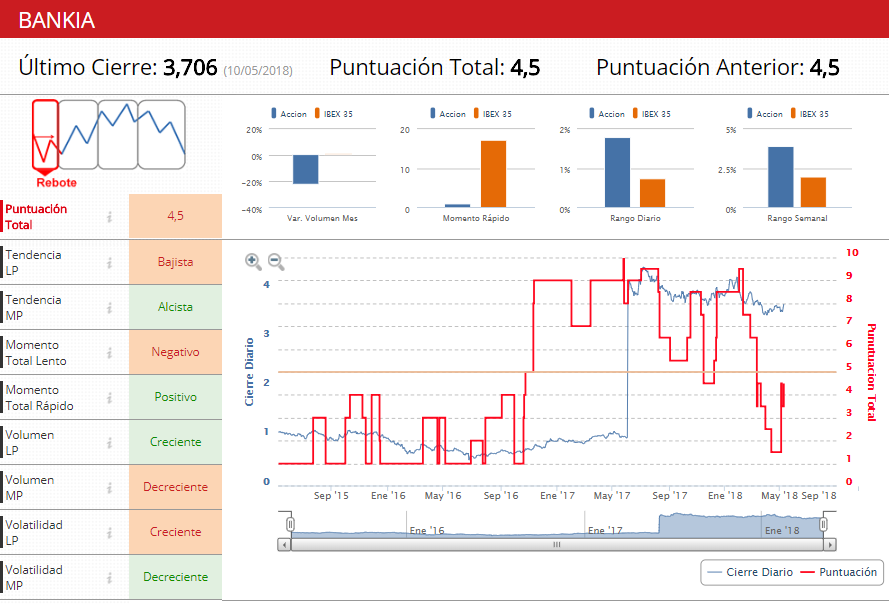This screenshot has height=604, width=890.
Task: Click the zoom out magnifier icon
Action: coord(276,262)
